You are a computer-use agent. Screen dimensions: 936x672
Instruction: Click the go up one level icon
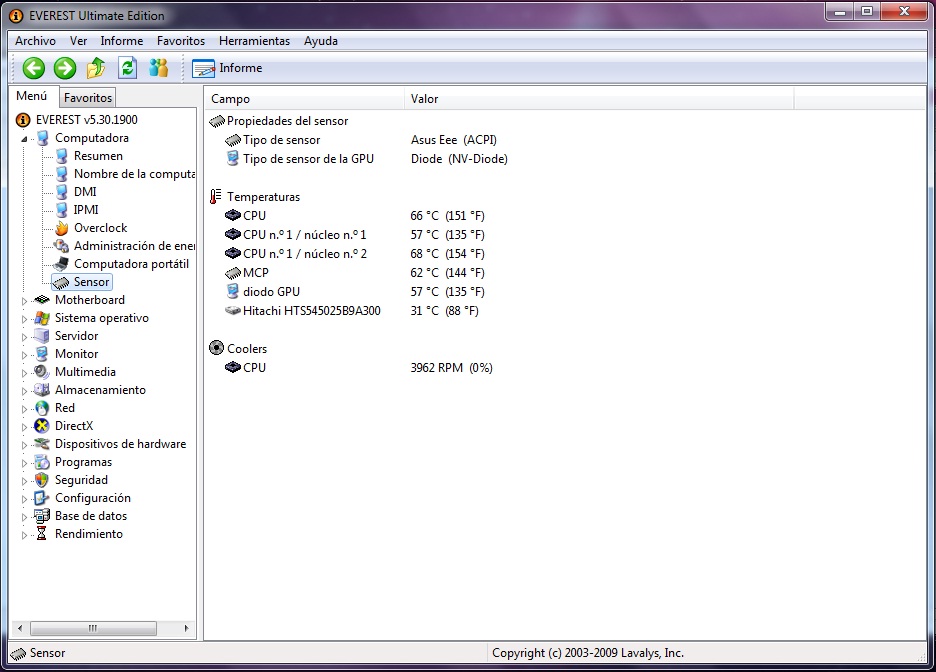(x=96, y=68)
